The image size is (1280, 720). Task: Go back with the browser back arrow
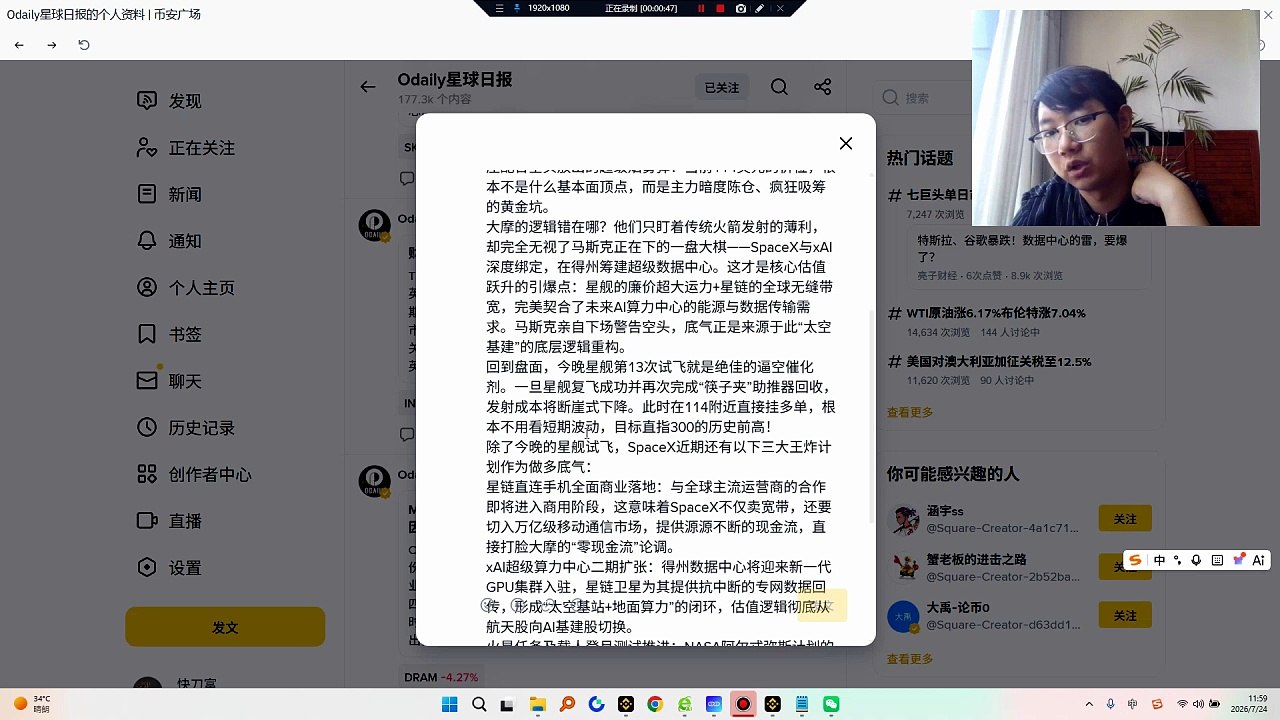click(19, 45)
